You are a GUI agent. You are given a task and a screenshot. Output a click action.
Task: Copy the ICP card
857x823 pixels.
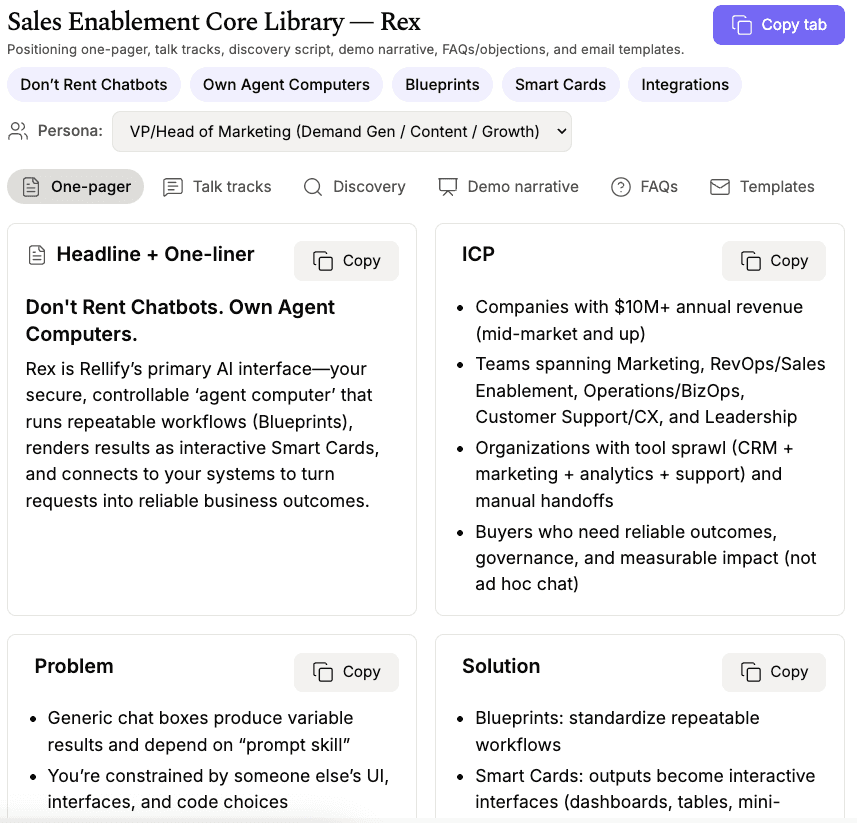pos(774,261)
